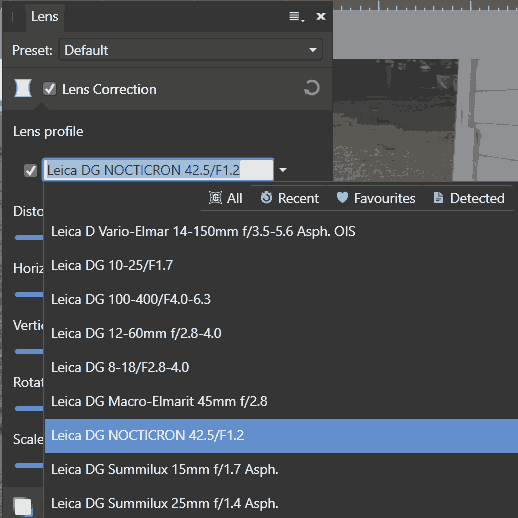The height and width of the screenshot is (518, 518).
Task: Choose Leica DG Summilux 25mm f/1.4 Asph.
Action: tap(281, 503)
